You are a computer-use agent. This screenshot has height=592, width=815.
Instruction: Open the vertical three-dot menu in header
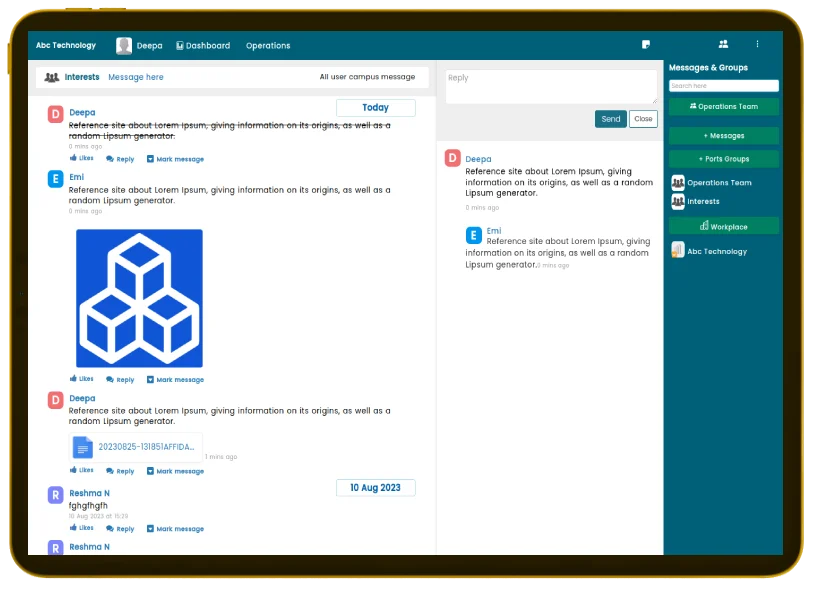[x=757, y=44]
